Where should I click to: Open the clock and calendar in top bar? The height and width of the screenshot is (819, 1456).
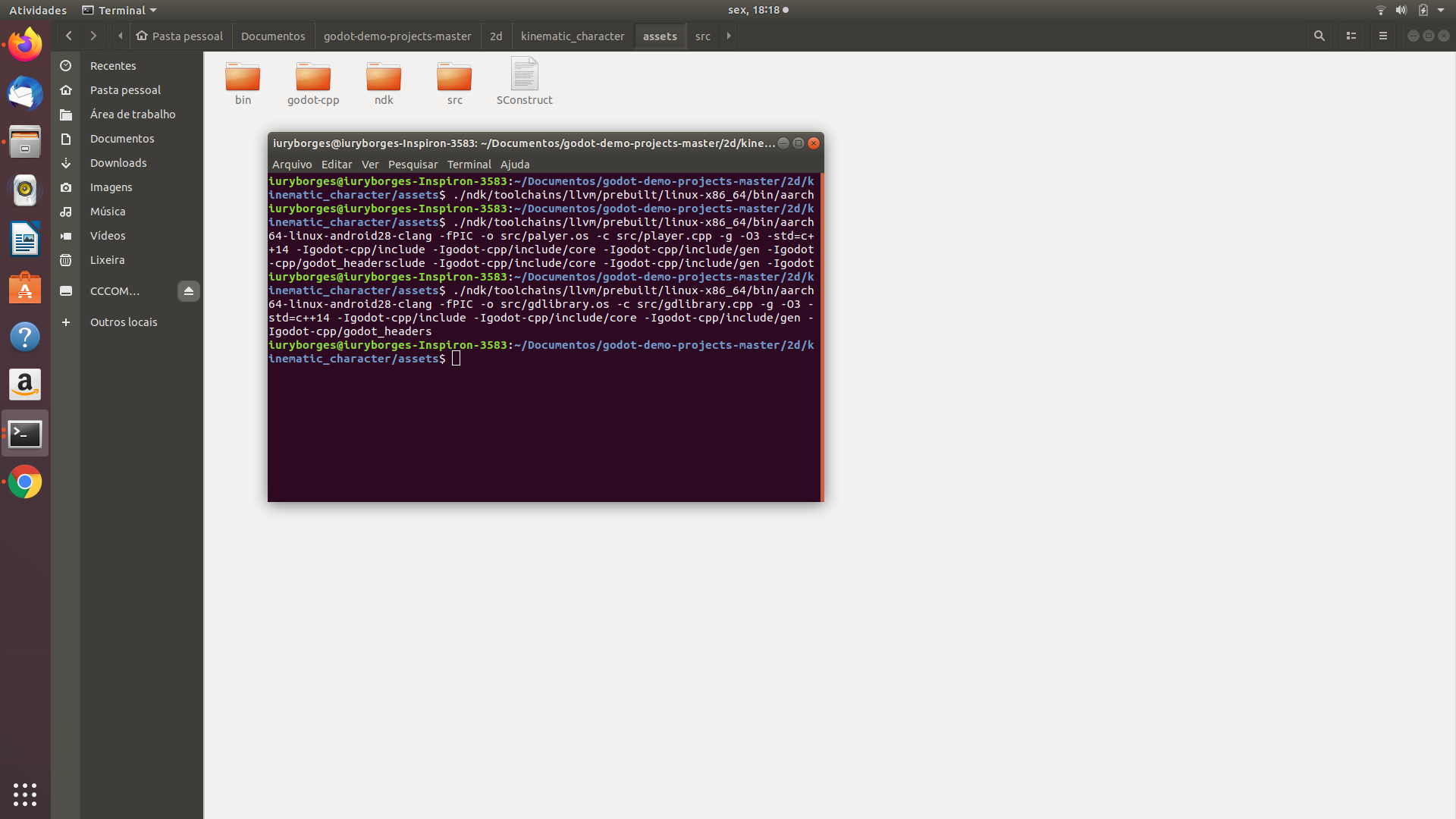[758, 10]
